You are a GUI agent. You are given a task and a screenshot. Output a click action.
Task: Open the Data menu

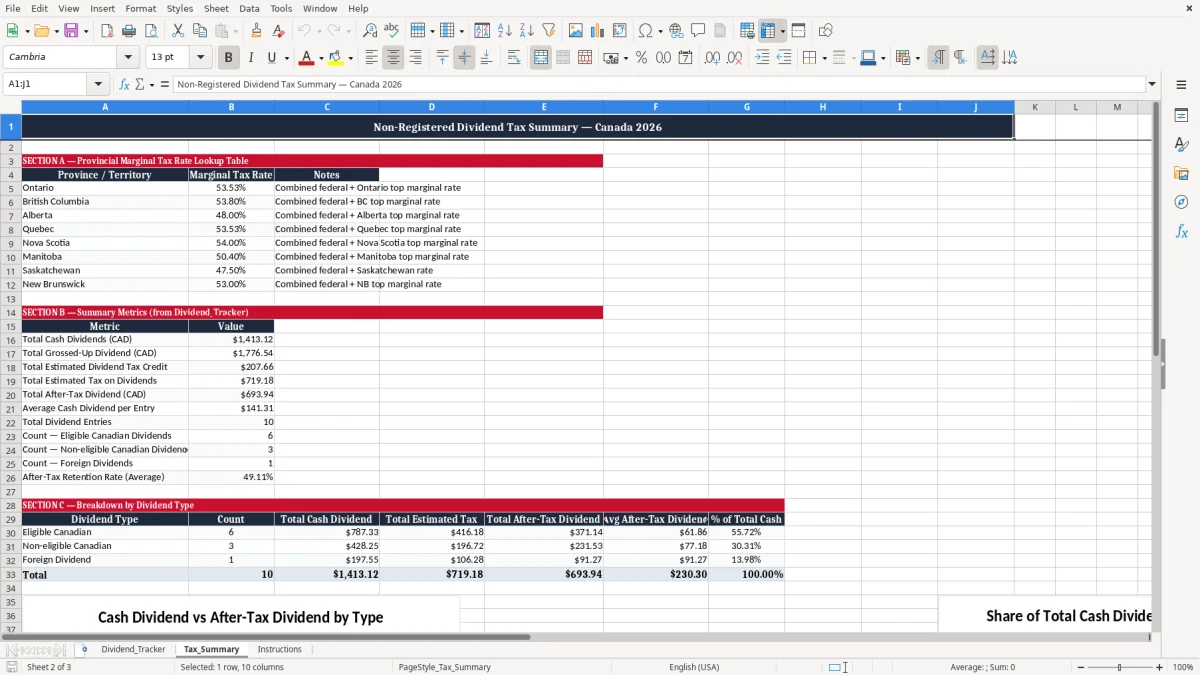click(249, 8)
